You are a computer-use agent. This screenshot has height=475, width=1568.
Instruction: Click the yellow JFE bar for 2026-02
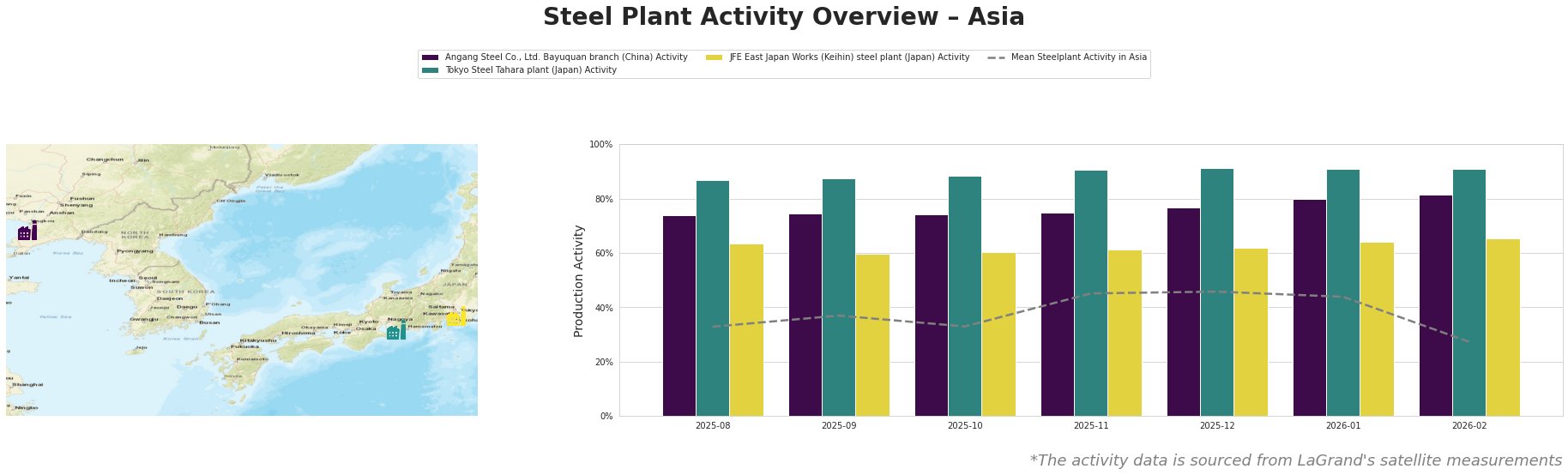pyautogui.click(x=1503, y=328)
